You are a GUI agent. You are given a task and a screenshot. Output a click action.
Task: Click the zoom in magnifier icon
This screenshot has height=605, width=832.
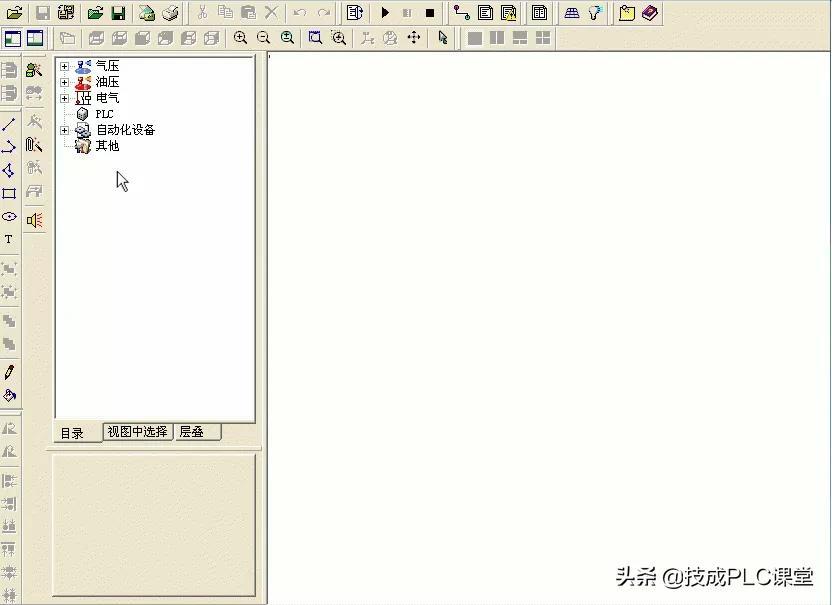tap(241, 38)
